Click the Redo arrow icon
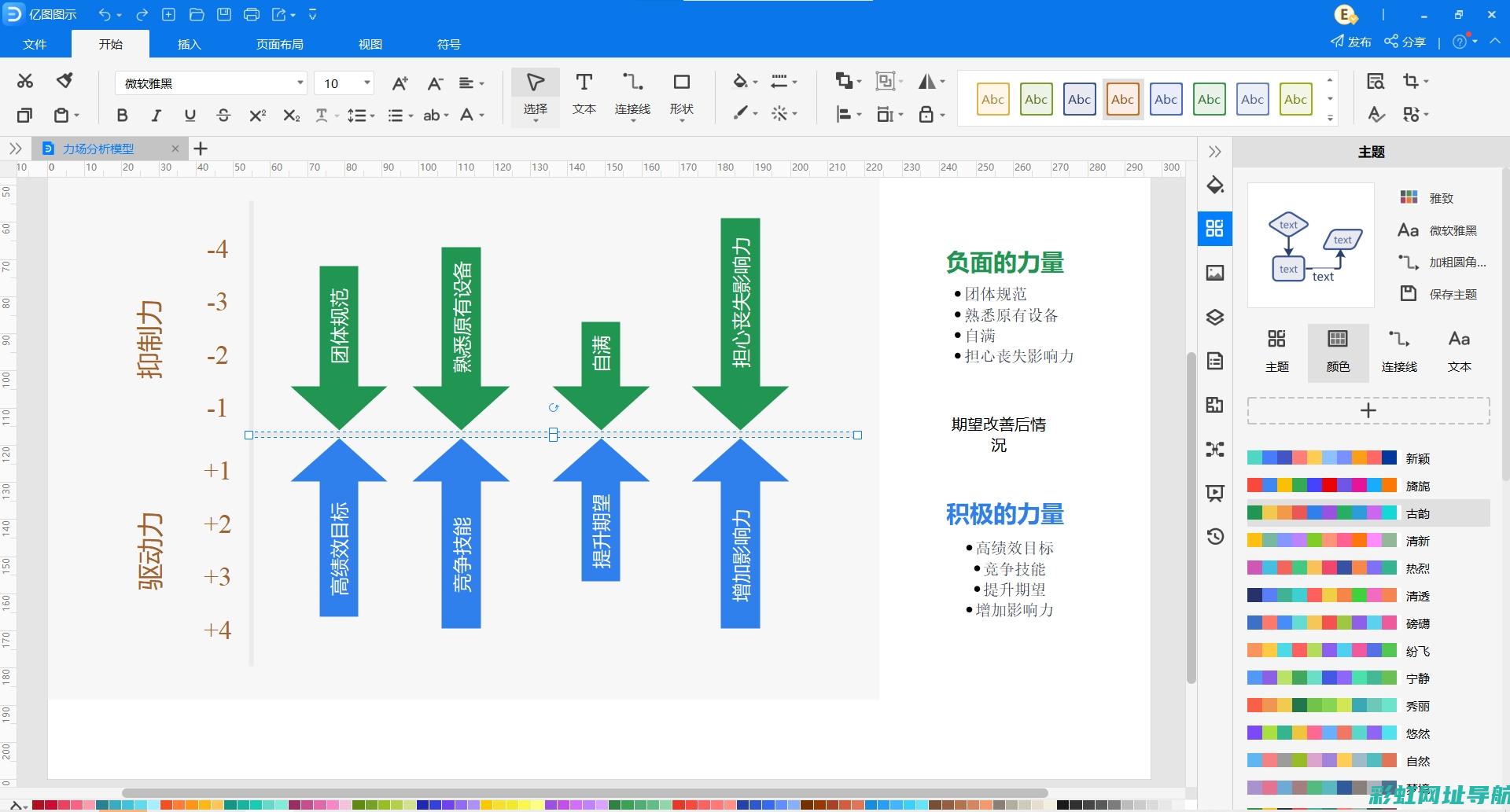Image resolution: width=1510 pixels, height=812 pixels. (x=142, y=14)
